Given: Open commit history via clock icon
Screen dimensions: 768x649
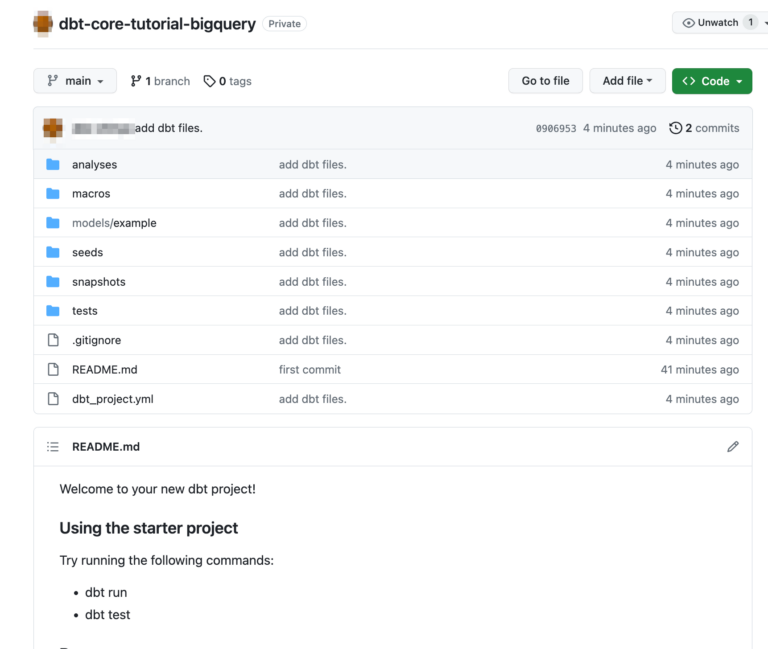Looking at the screenshot, I should (676, 128).
